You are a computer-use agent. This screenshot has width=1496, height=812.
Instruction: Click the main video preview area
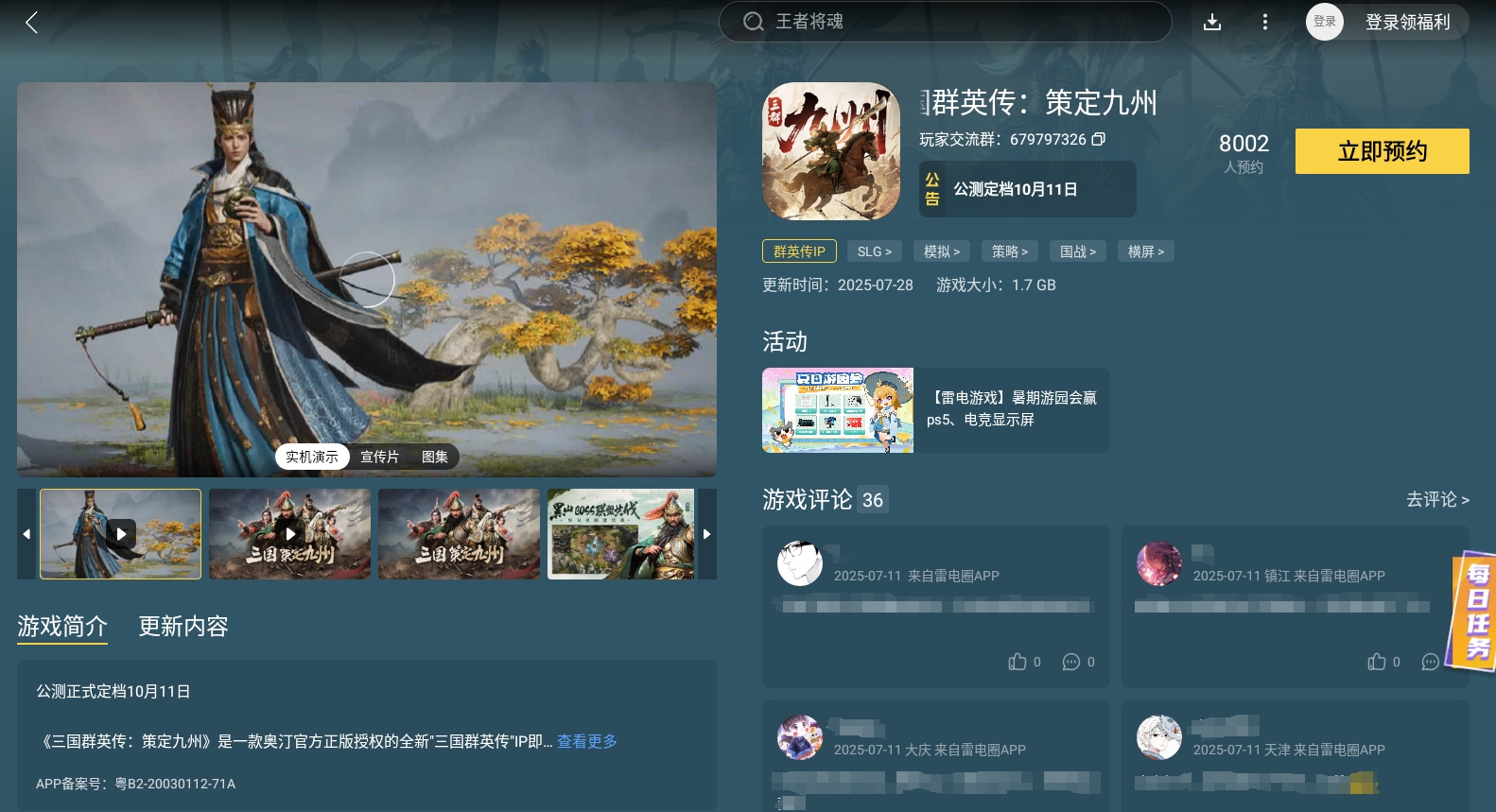(x=367, y=279)
